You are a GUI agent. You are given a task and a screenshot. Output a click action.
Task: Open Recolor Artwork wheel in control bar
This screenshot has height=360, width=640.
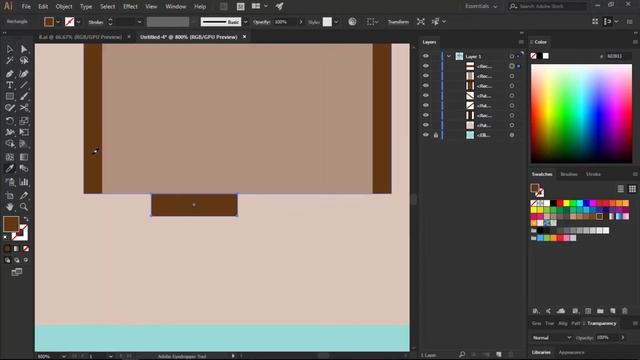coord(352,22)
